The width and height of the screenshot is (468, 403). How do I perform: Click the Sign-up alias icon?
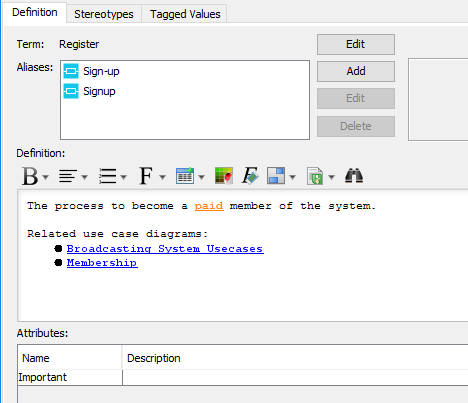(71, 71)
